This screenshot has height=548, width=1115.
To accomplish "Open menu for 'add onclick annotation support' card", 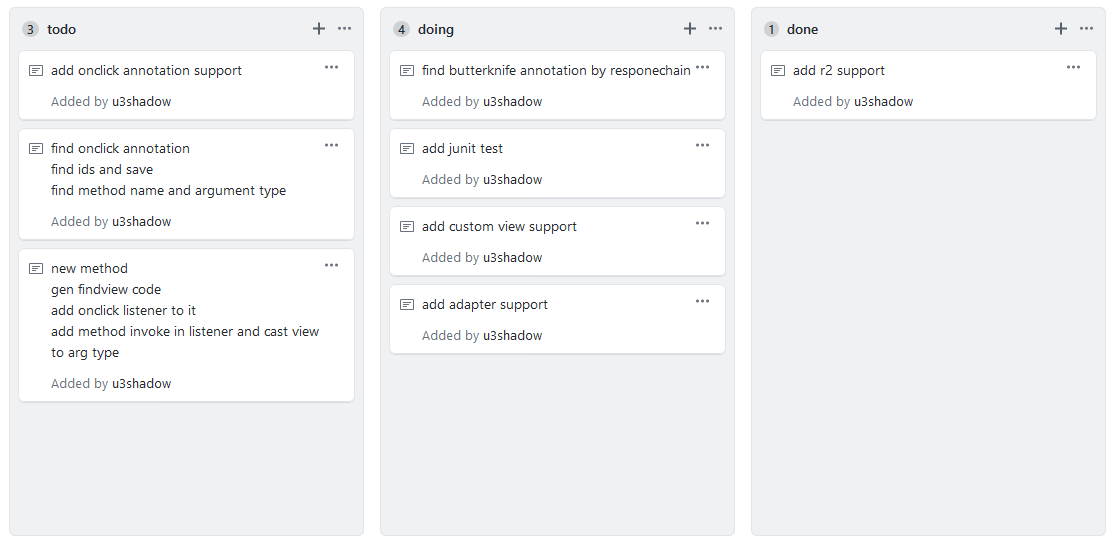I will pos(332,67).
